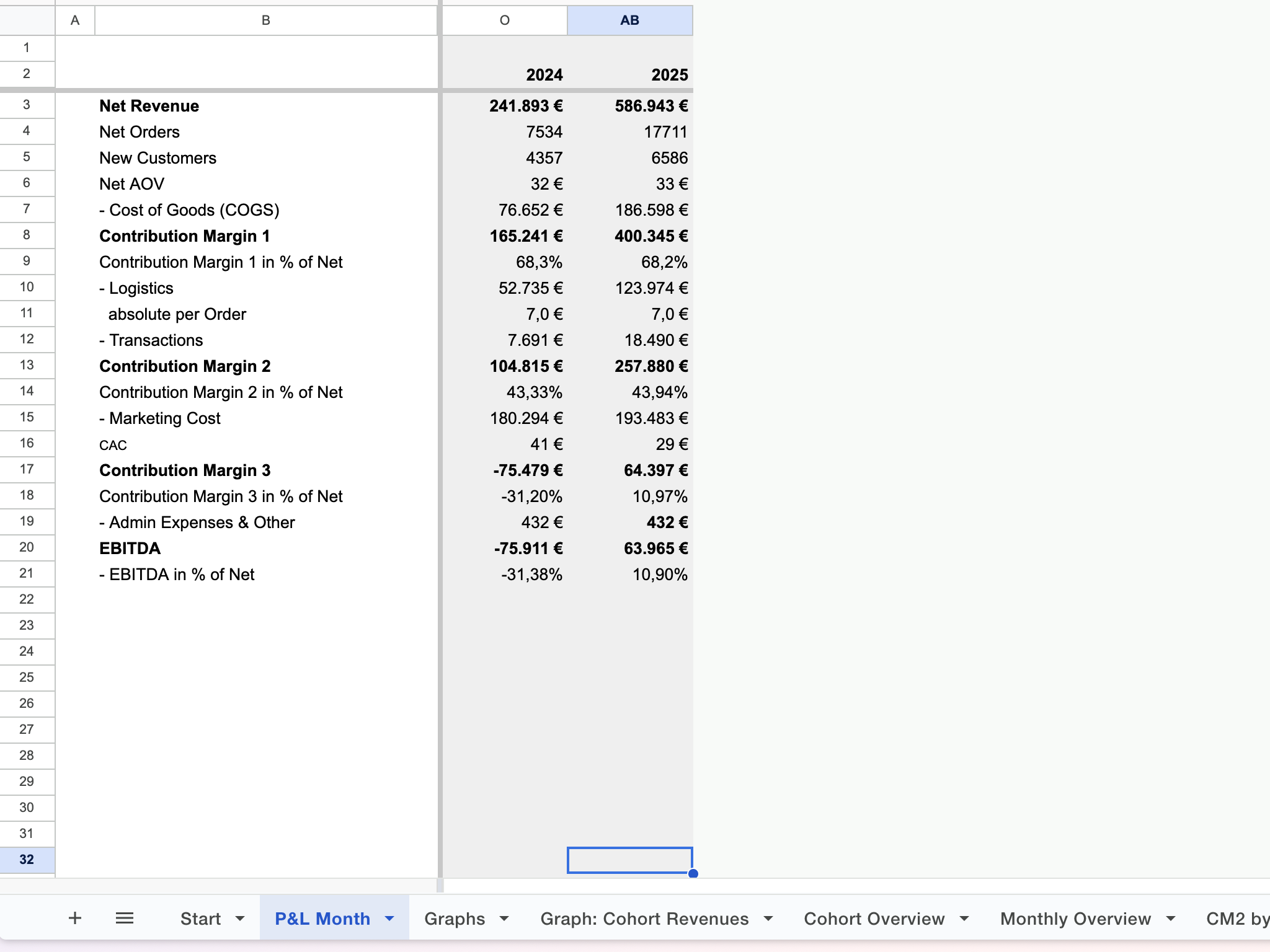Select column O header
The height and width of the screenshot is (952, 1270).
pos(504,20)
